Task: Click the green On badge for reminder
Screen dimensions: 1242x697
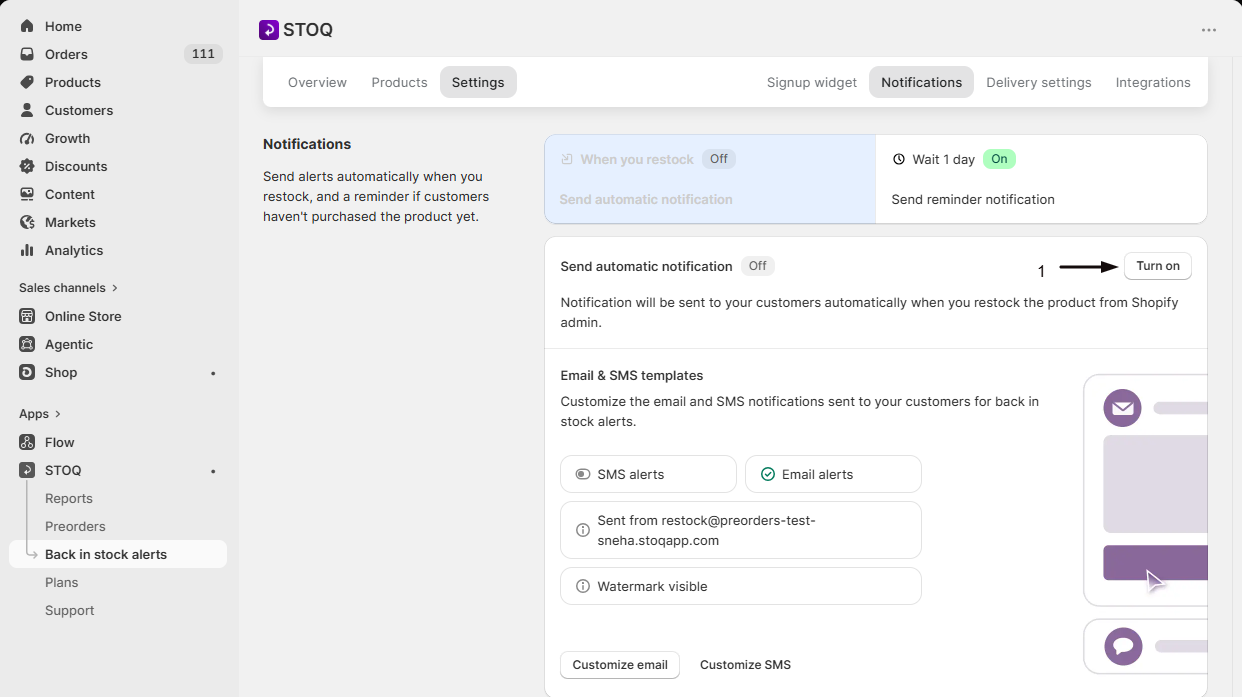Action: click(x=999, y=159)
